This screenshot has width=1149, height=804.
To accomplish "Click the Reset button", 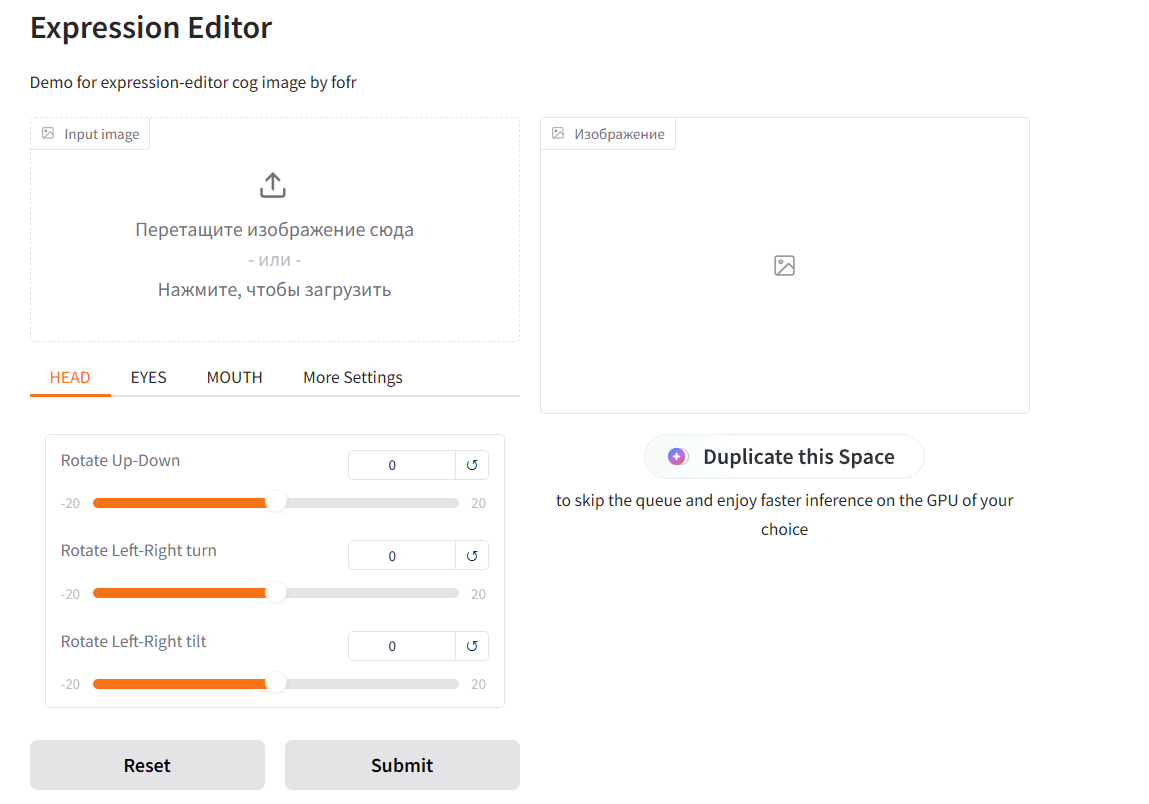I will click(147, 765).
